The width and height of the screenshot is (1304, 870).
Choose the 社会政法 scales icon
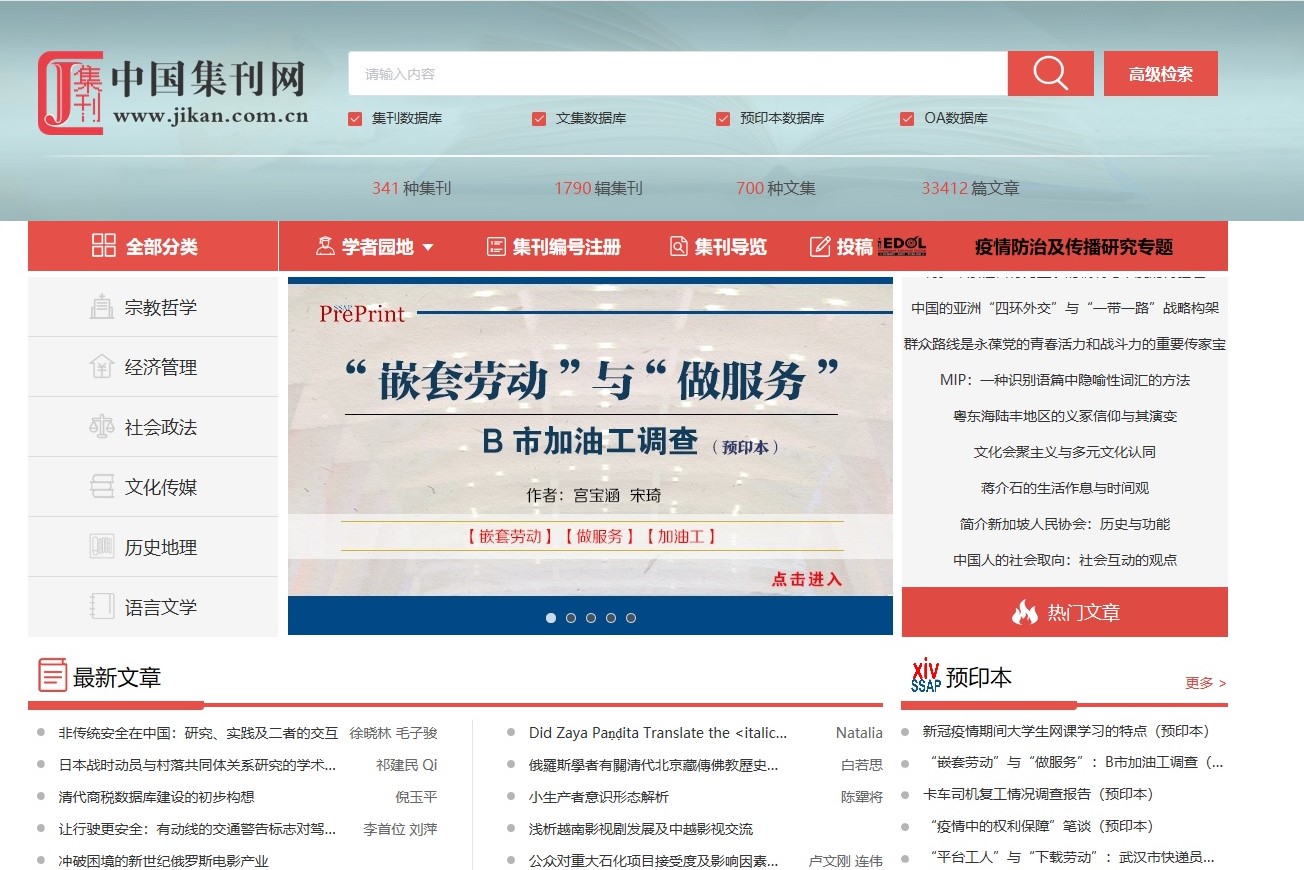pos(102,427)
